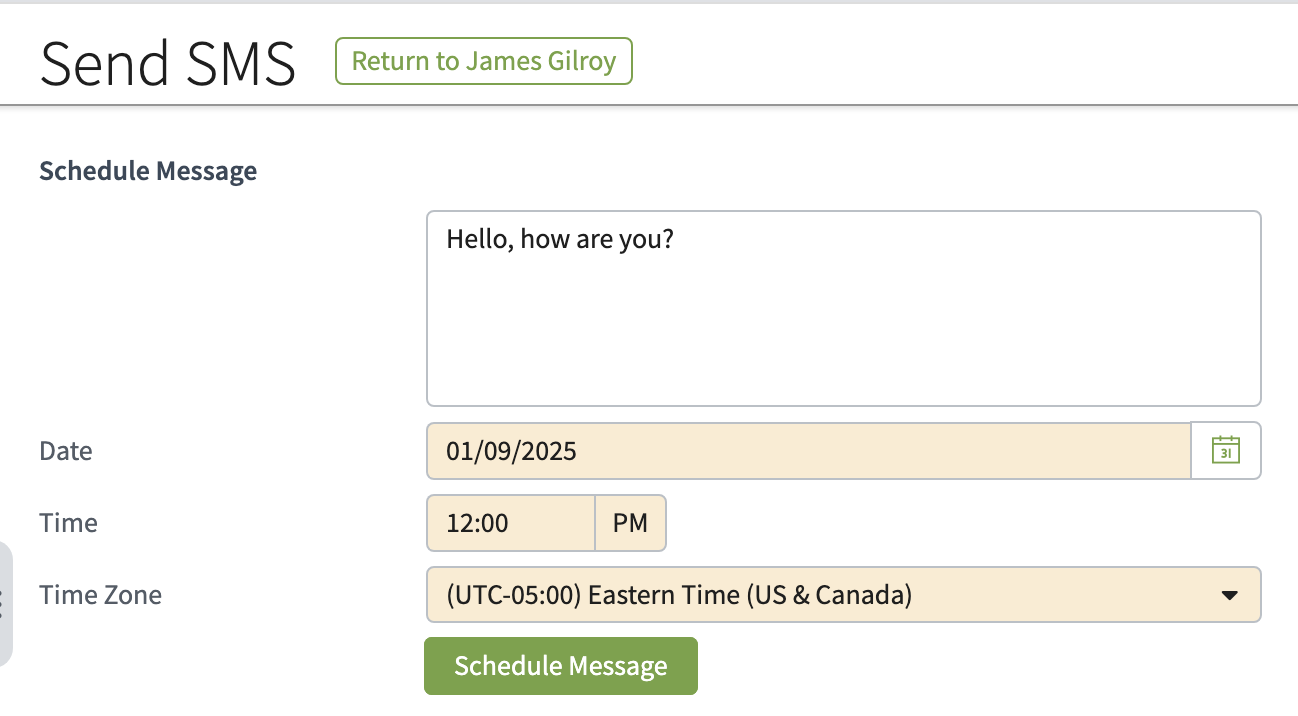Click the side panel handle with three dots
This screenshot has height=716, width=1298.
pyautogui.click(x=4, y=604)
